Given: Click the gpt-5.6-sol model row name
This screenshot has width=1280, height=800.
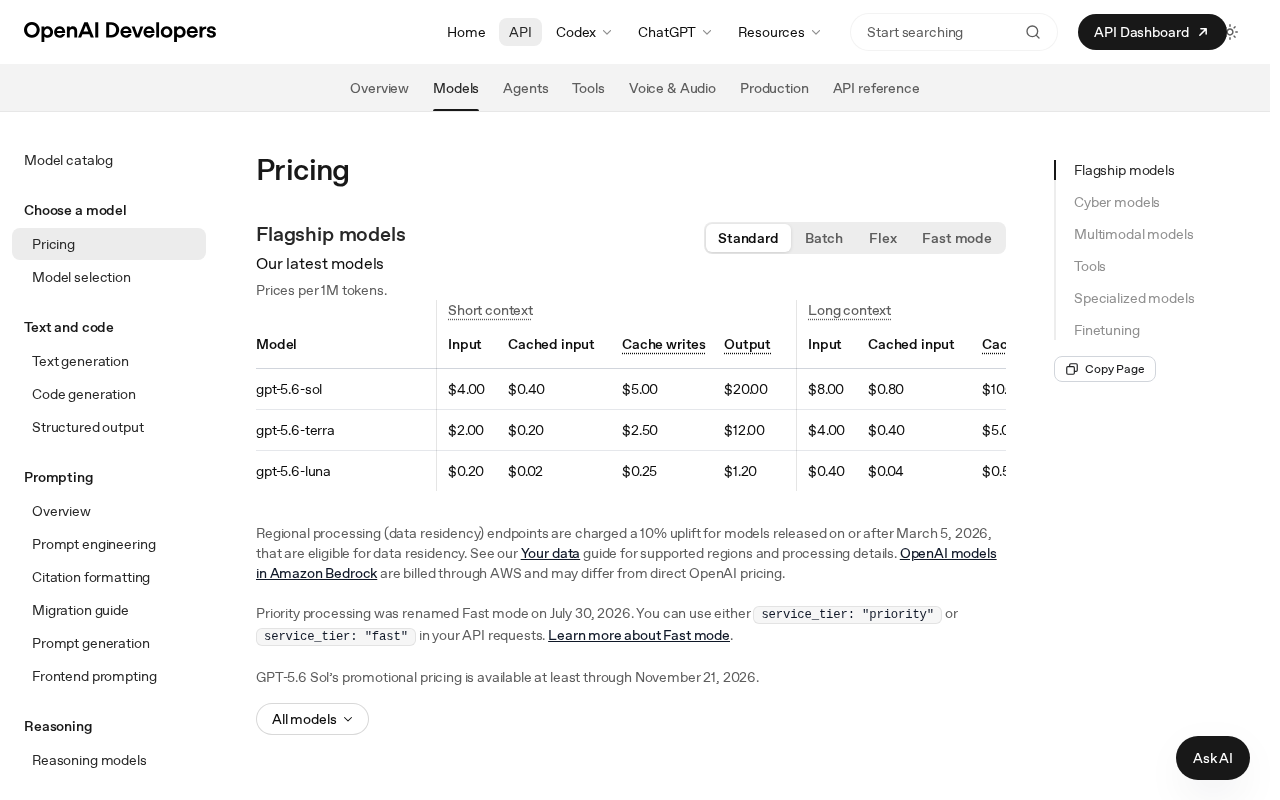Looking at the screenshot, I should pyautogui.click(x=289, y=389).
